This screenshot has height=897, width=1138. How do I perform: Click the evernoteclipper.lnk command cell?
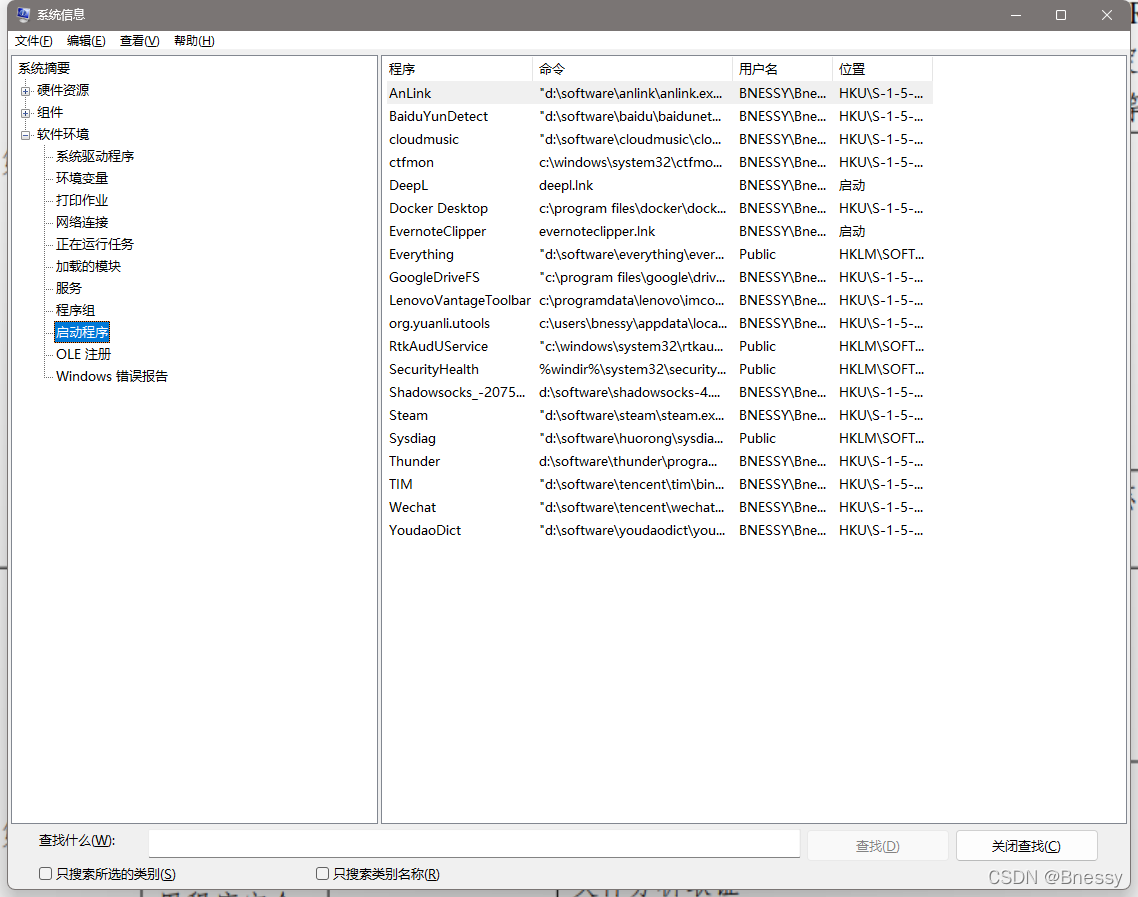click(597, 232)
